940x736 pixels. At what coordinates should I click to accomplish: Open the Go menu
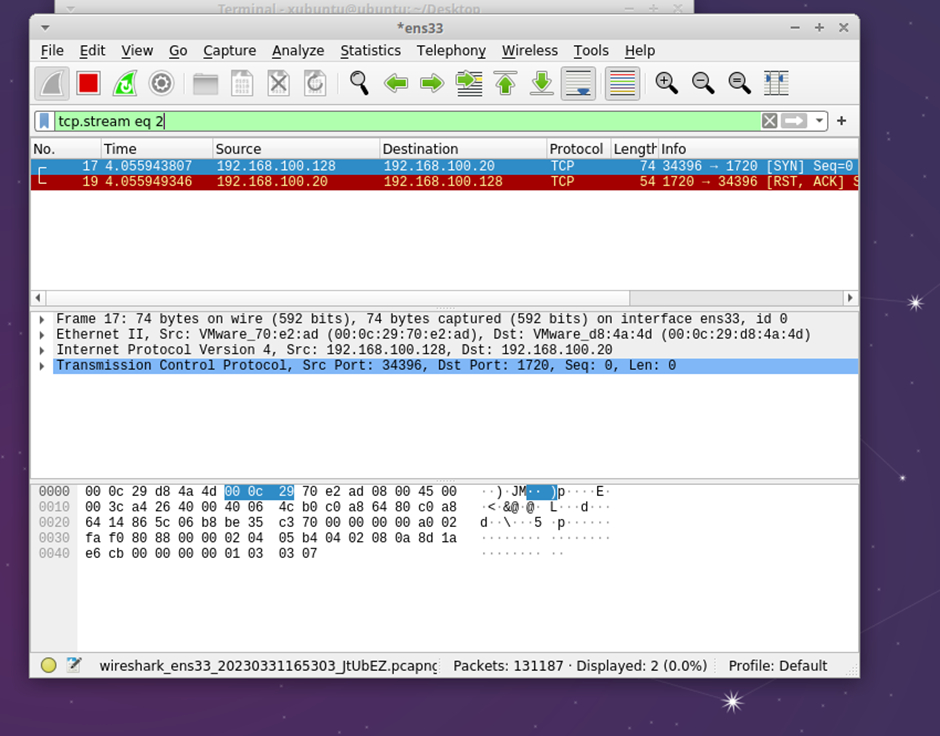pyautogui.click(x=178, y=51)
